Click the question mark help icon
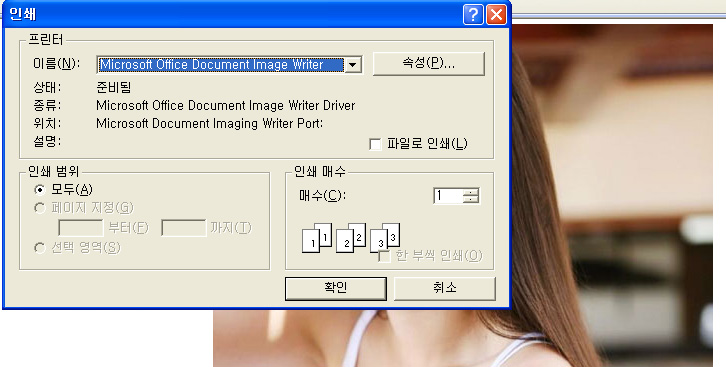This screenshot has height=367, width=726. (x=473, y=15)
